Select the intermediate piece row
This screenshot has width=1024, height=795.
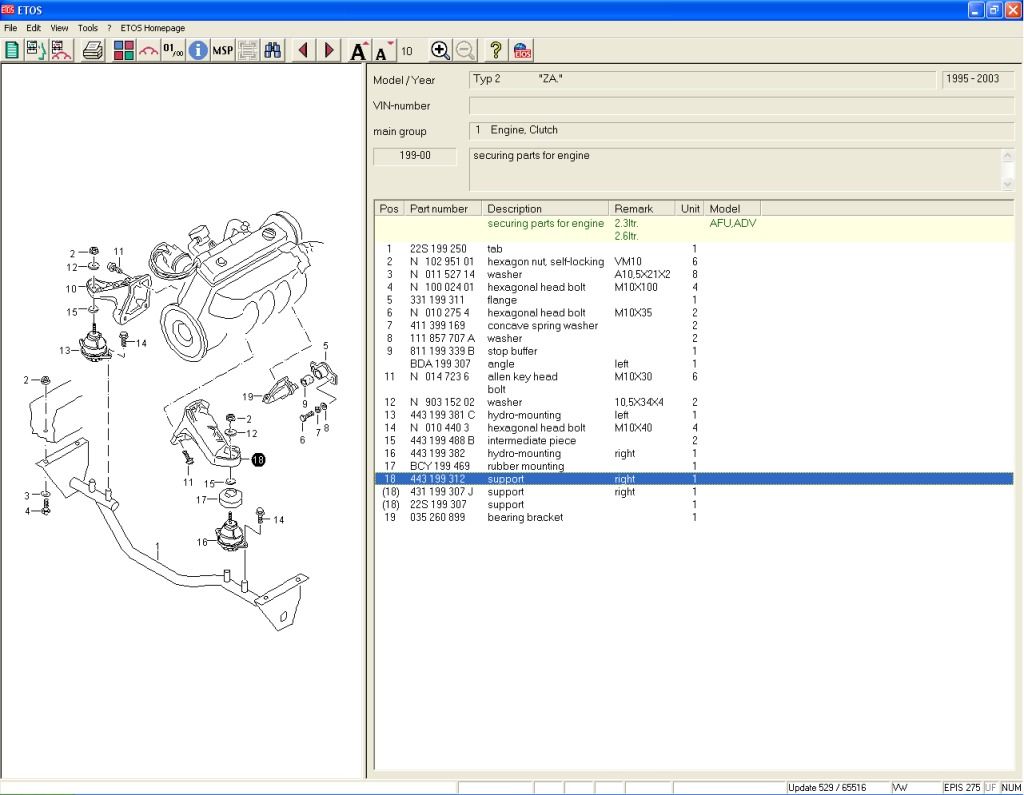tap(694, 440)
